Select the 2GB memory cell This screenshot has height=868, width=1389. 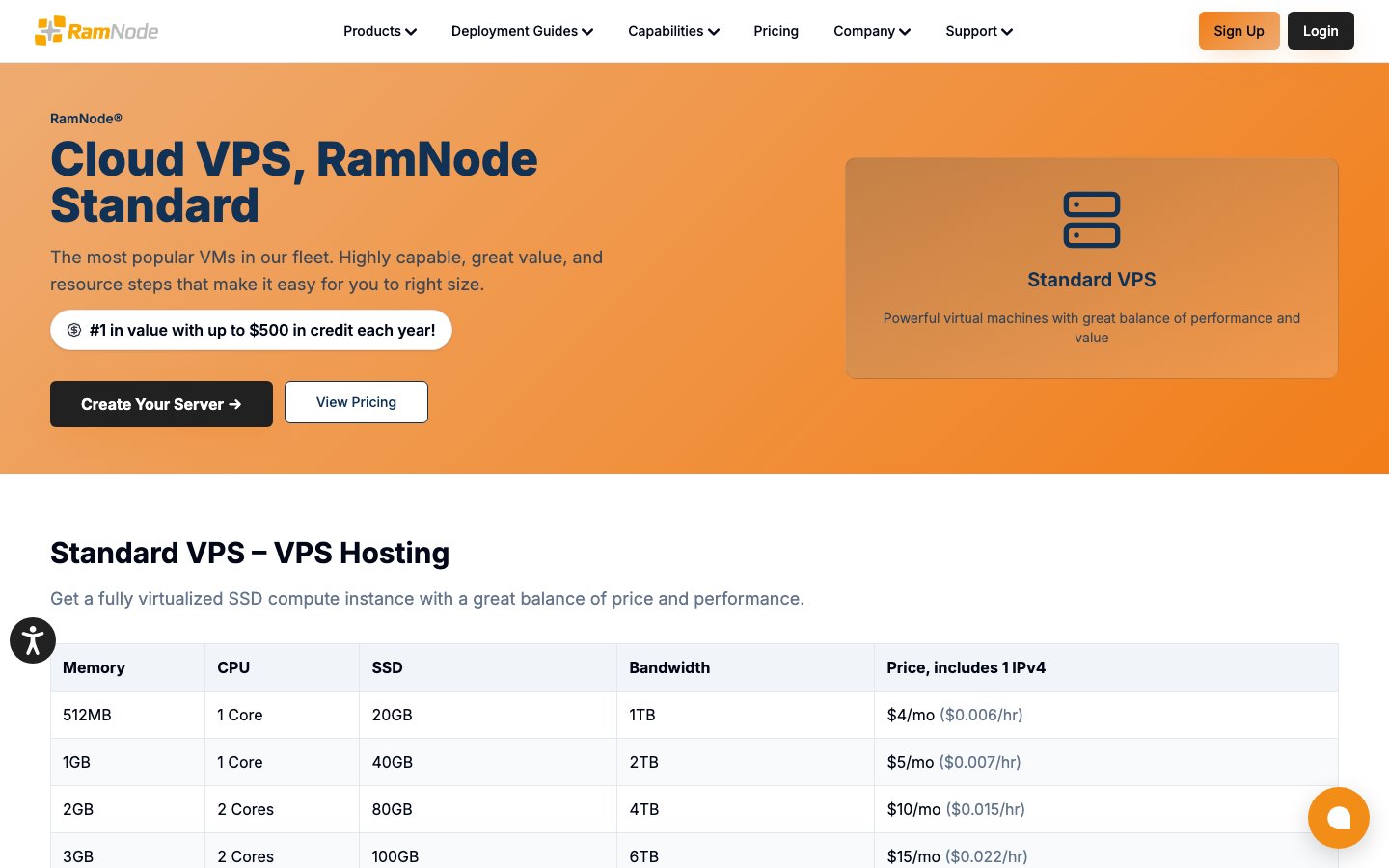click(127, 809)
